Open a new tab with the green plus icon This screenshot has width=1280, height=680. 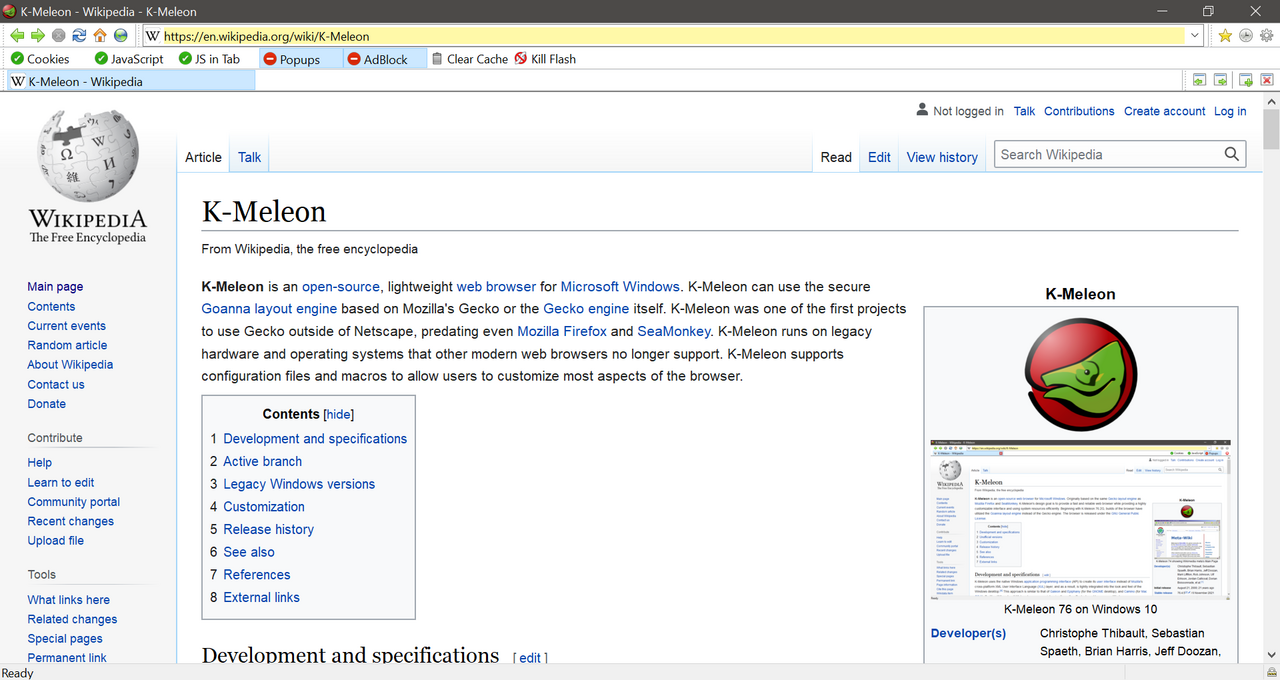[1246, 80]
